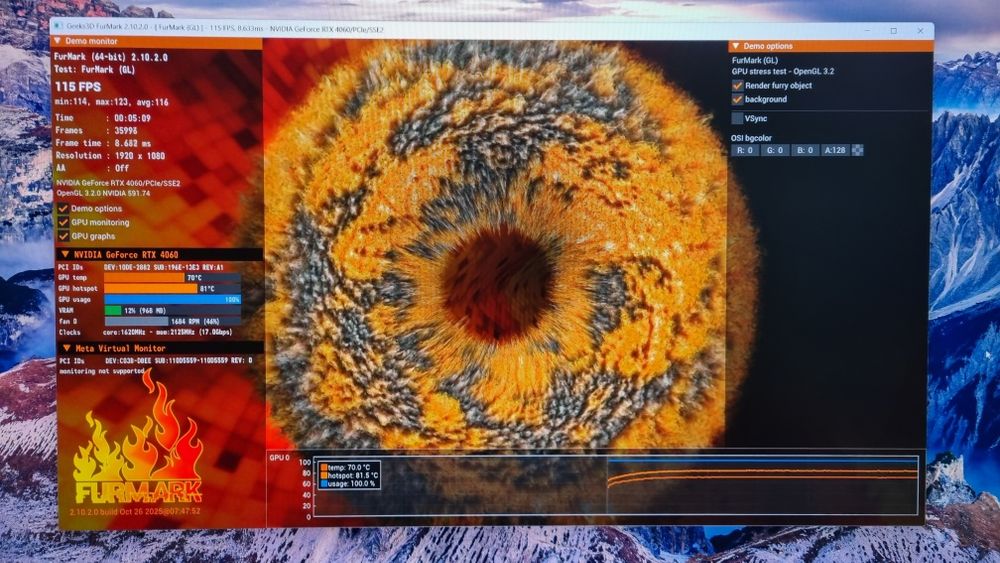1000x563 pixels.
Task: Click the fan 0 1684 RPM bar
Action: pyautogui.click(x=172, y=321)
